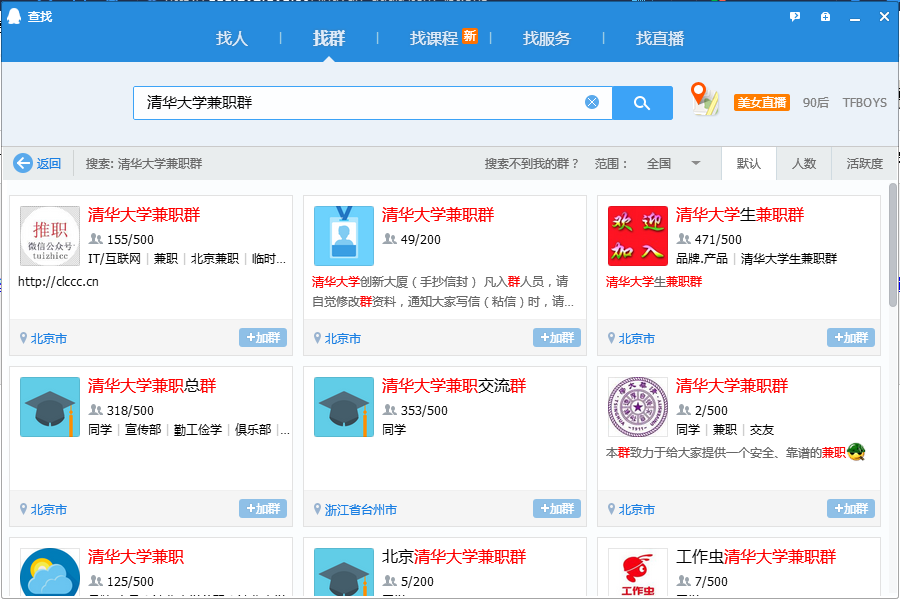
Task: Join the 155/500 清华大学兼职群 with +加群
Action: [263, 338]
